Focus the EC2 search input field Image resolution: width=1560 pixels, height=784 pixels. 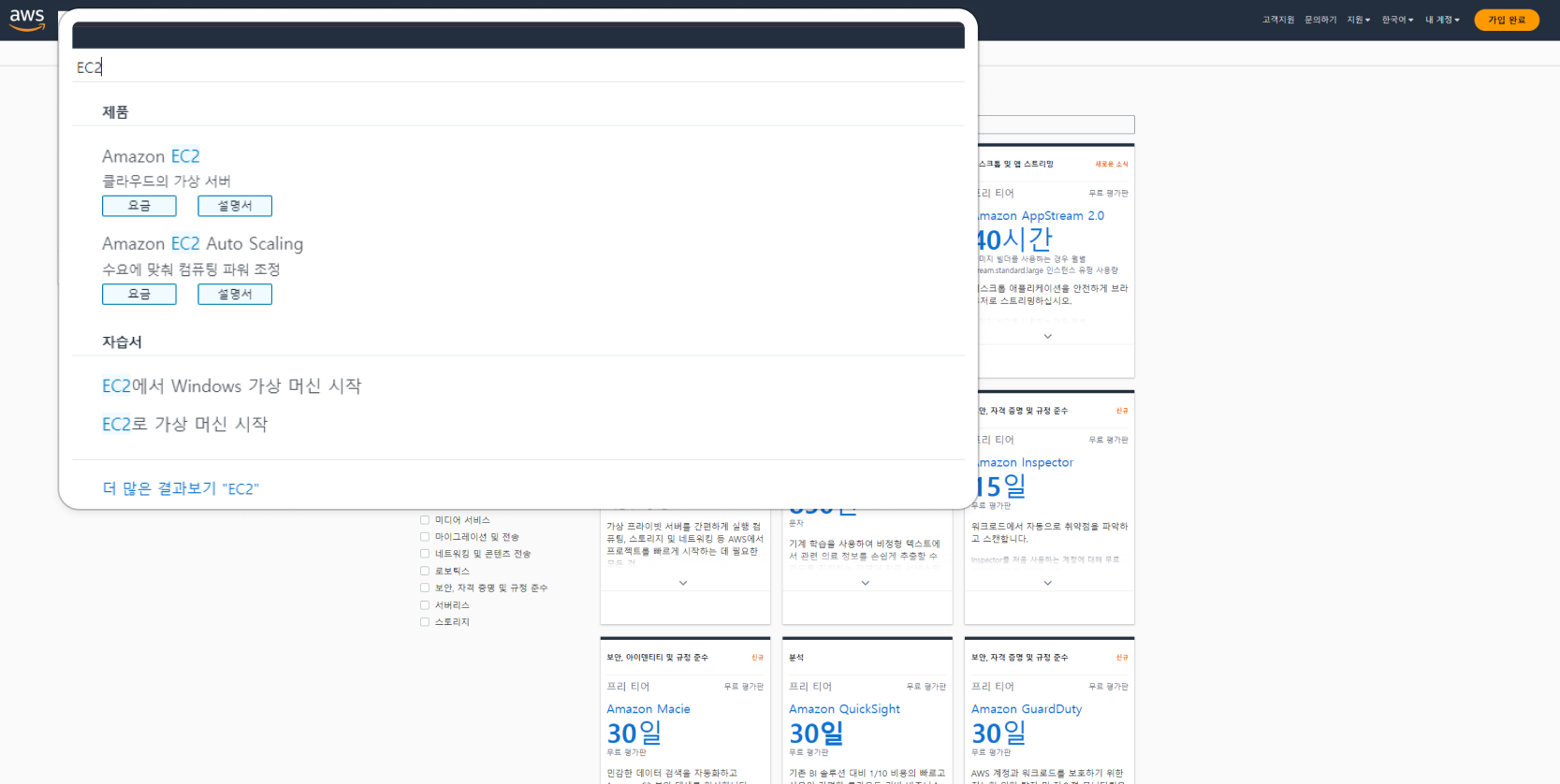(518, 67)
